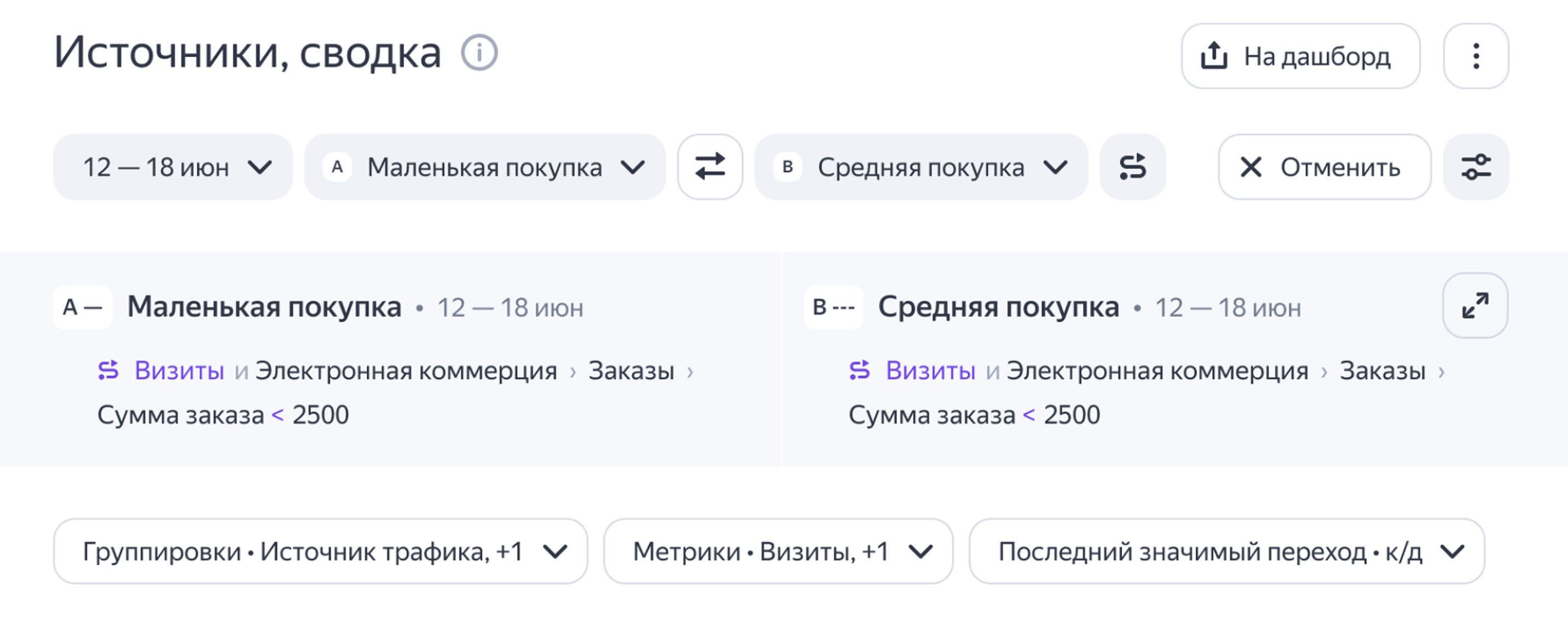Click the swap segments arrows icon
Image resolution: width=1568 pixels, height=621 pixels.
point(710,167)
